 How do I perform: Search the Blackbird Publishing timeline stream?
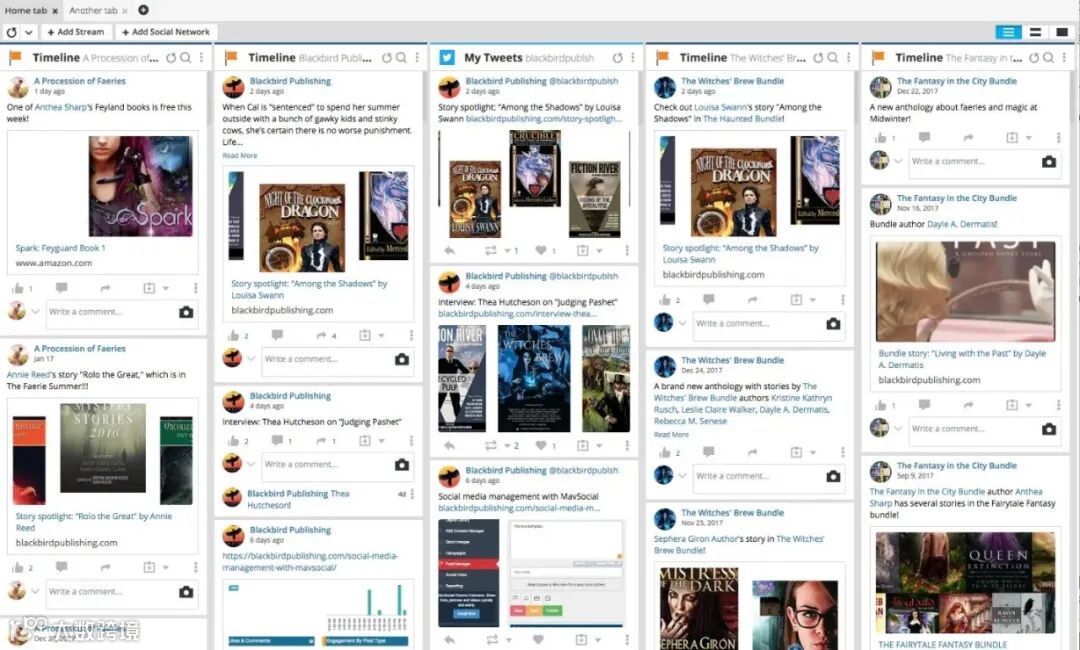point(402,58)
